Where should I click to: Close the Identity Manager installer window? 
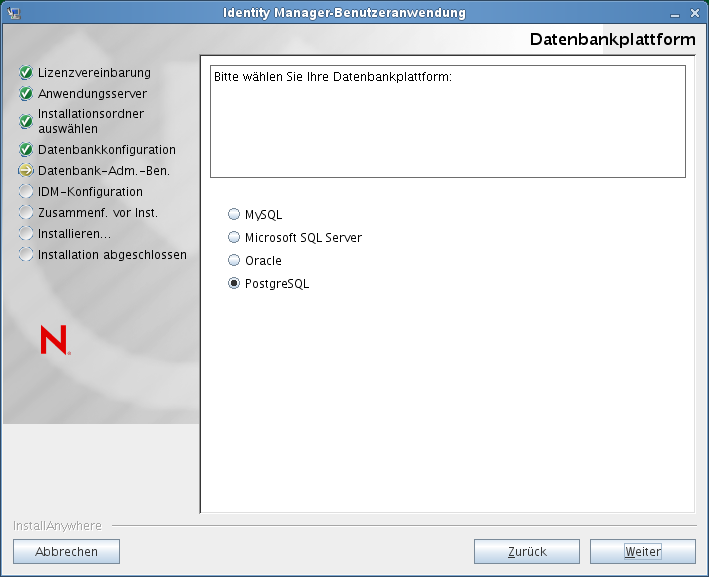695,14
